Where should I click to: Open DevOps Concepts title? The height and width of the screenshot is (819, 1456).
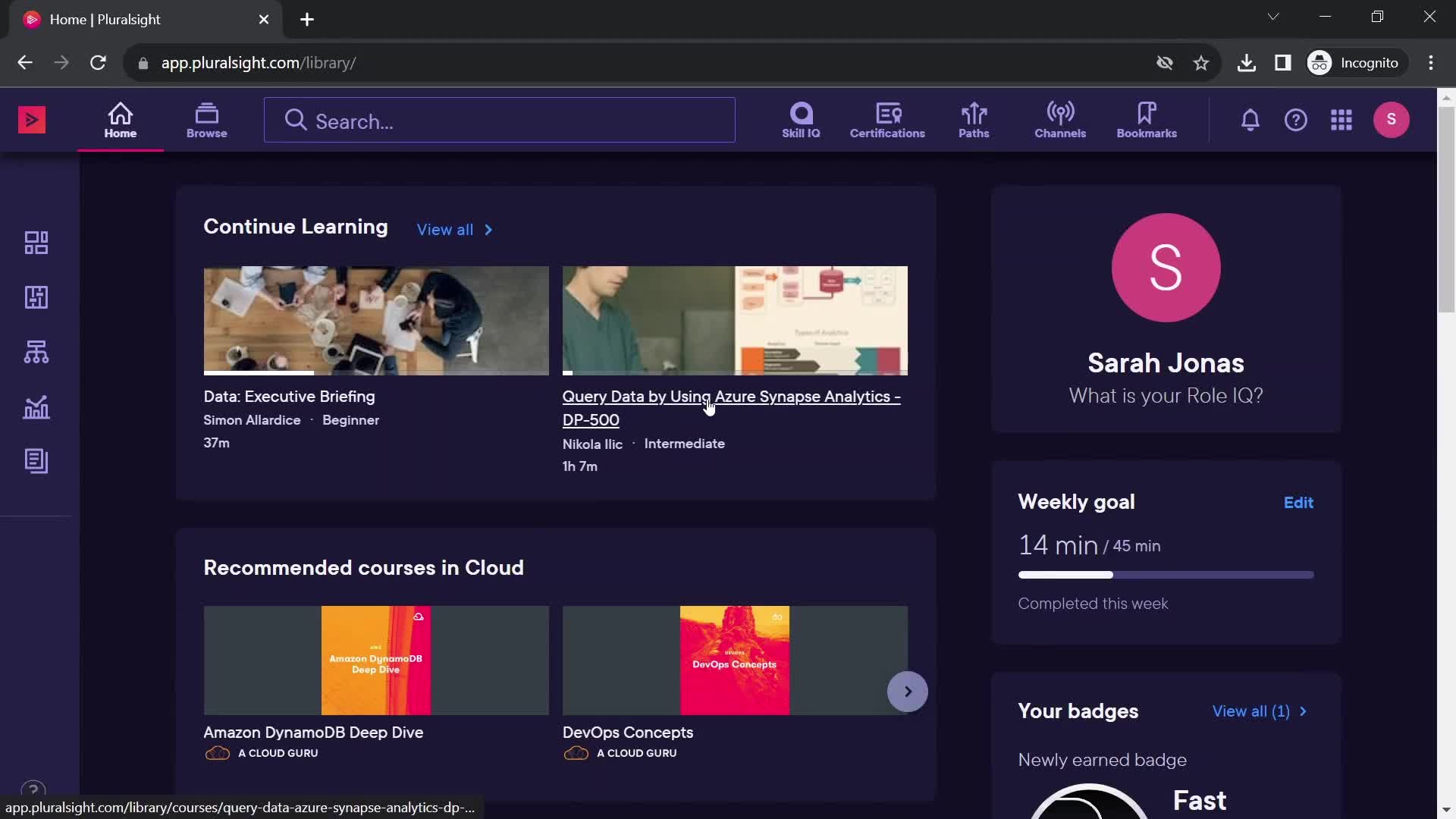pyautogui.click(x=628, y=733)
